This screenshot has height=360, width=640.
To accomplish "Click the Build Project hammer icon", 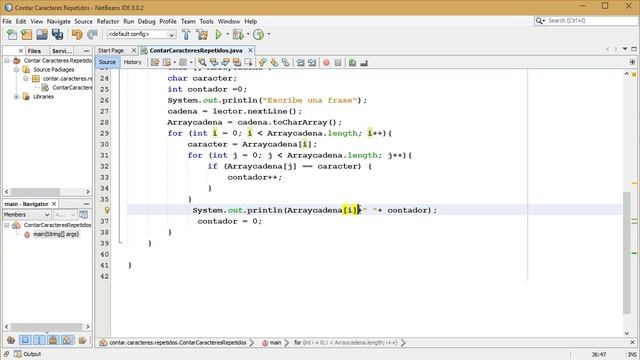I will [186, 35].
